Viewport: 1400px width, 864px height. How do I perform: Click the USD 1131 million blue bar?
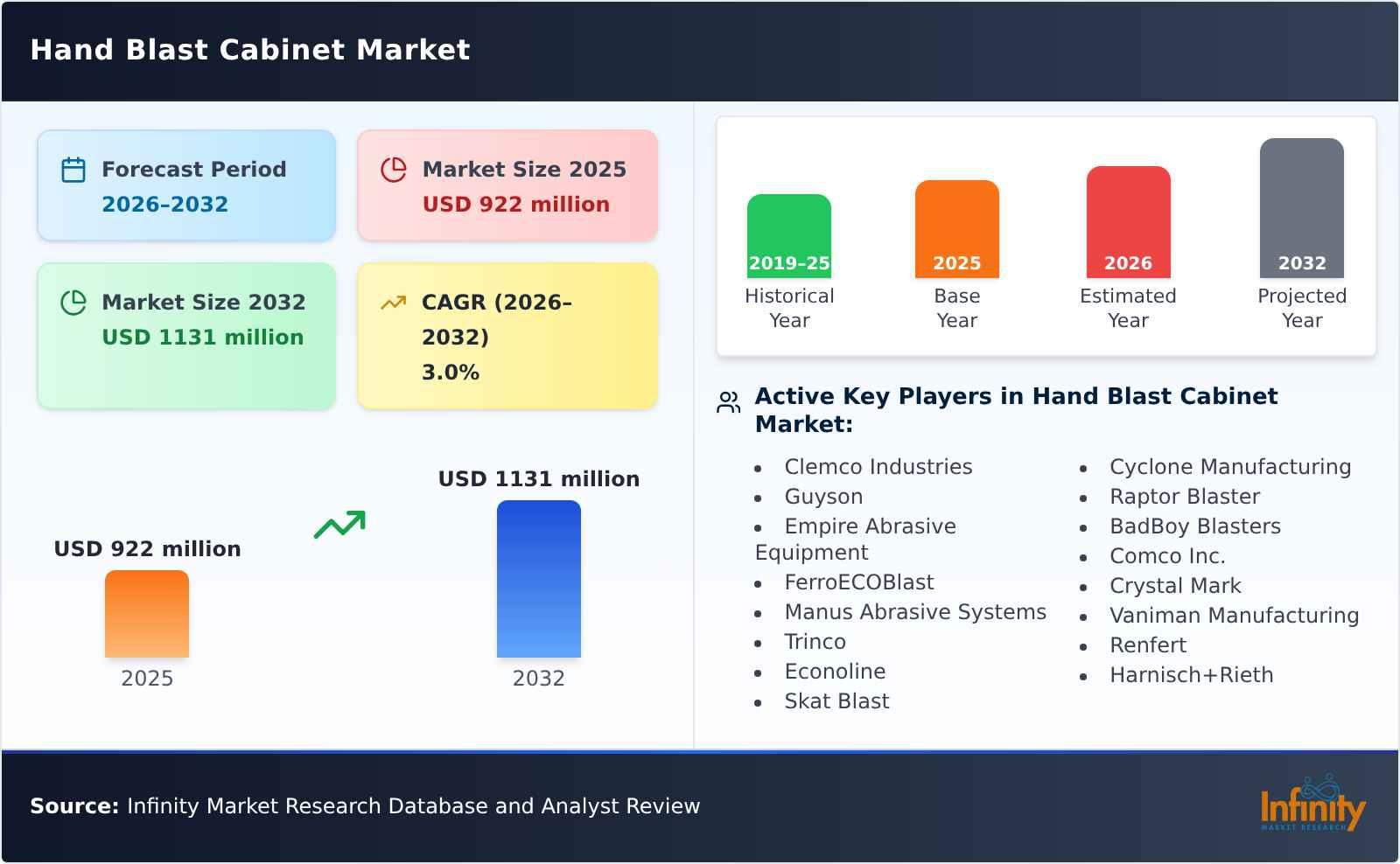point(539,579)
